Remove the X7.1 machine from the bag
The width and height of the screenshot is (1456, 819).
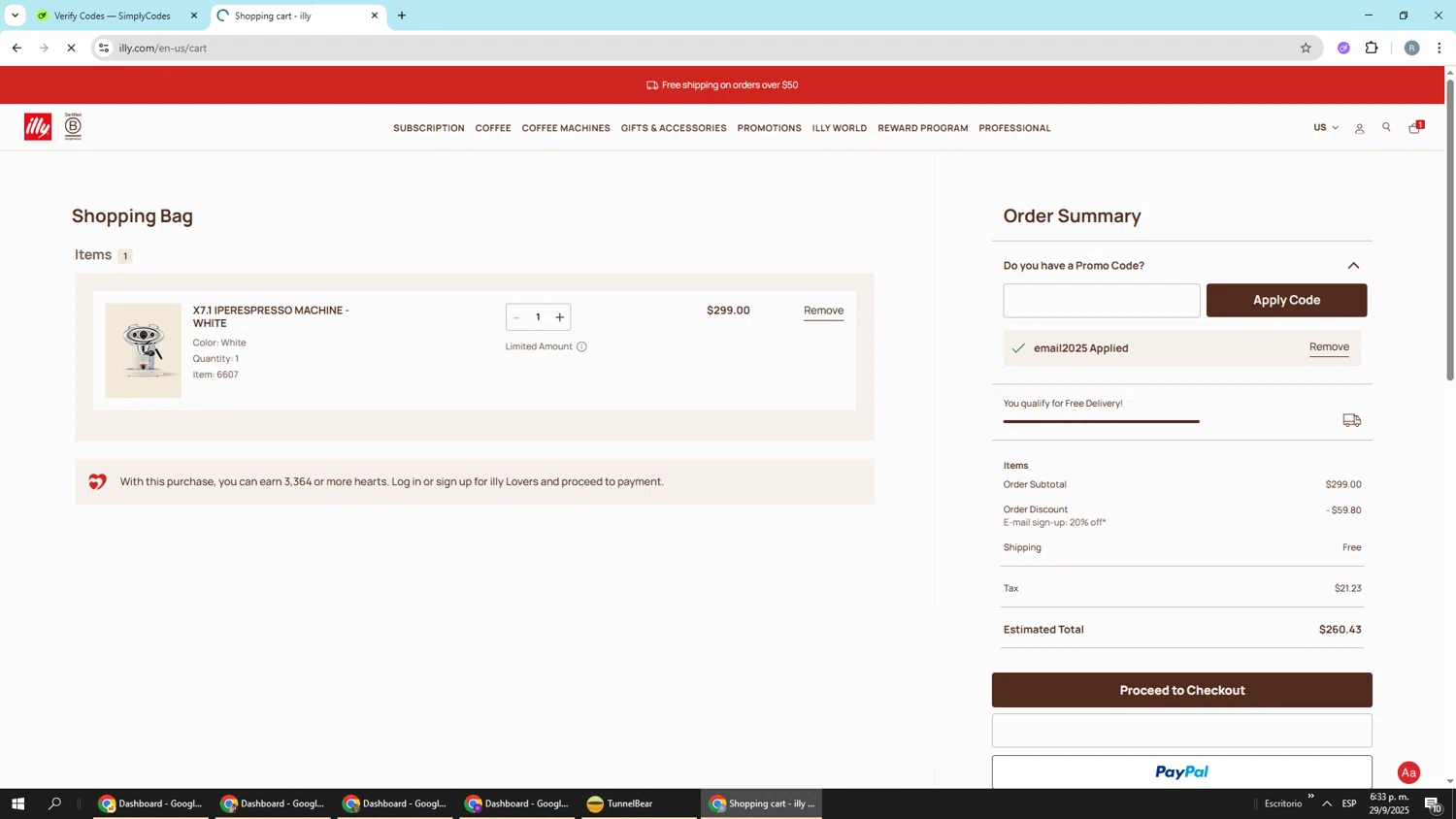[823, 311]
